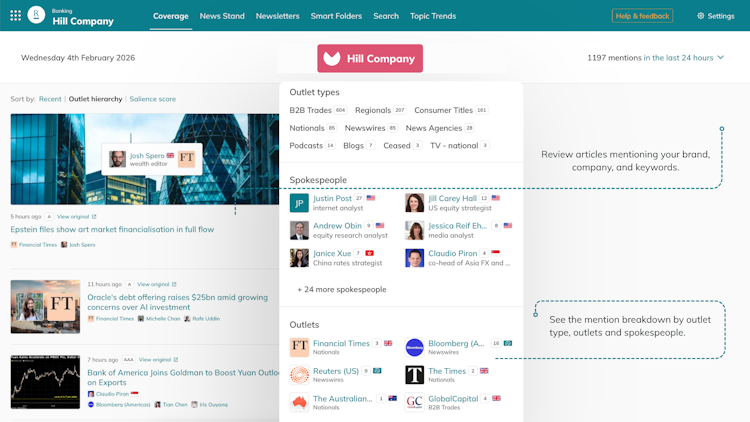Viewport: 750px width, 422px height.
Task: Filter by Podcasts outlet type
Action: point(312,145)
